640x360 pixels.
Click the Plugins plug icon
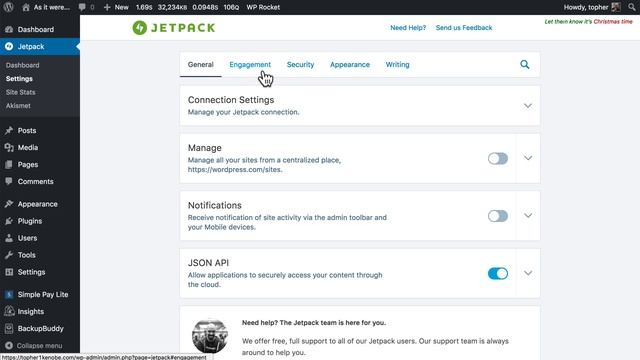9,221
